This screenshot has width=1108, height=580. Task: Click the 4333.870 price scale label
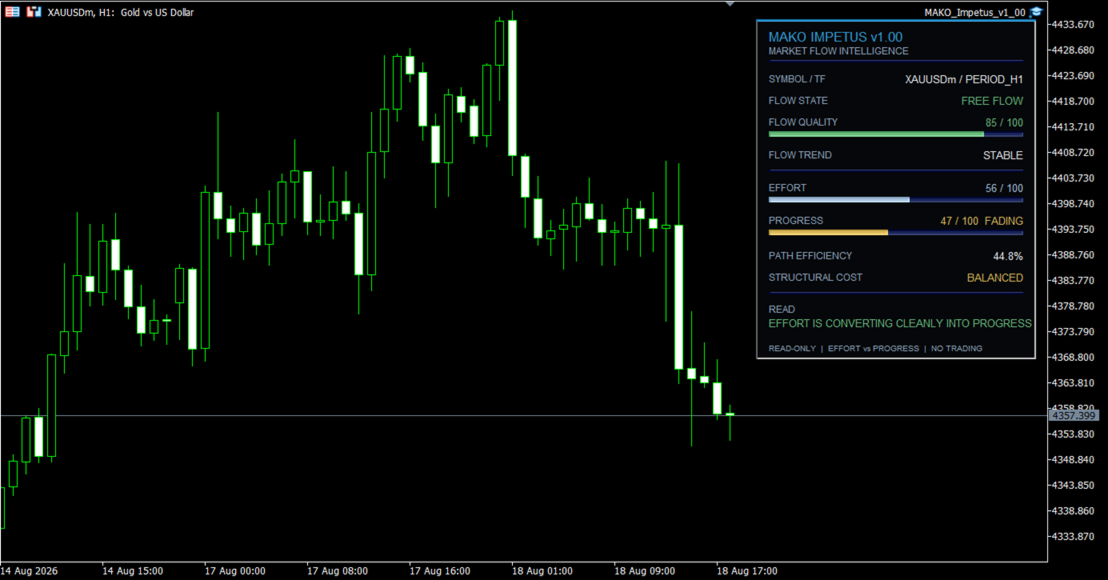[x=1073, y=537]
